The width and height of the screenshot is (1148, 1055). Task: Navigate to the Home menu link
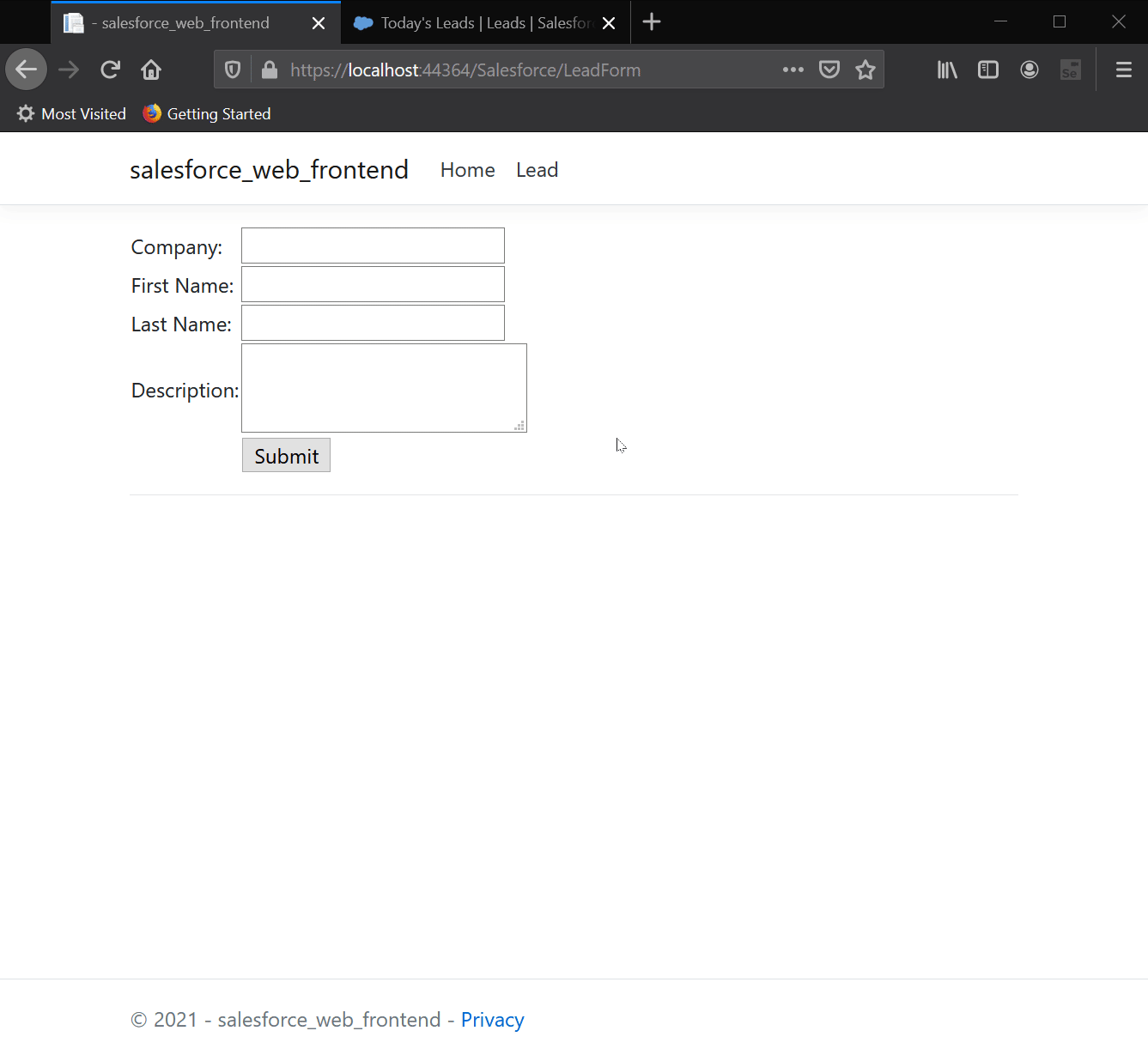tap(467, 169)
